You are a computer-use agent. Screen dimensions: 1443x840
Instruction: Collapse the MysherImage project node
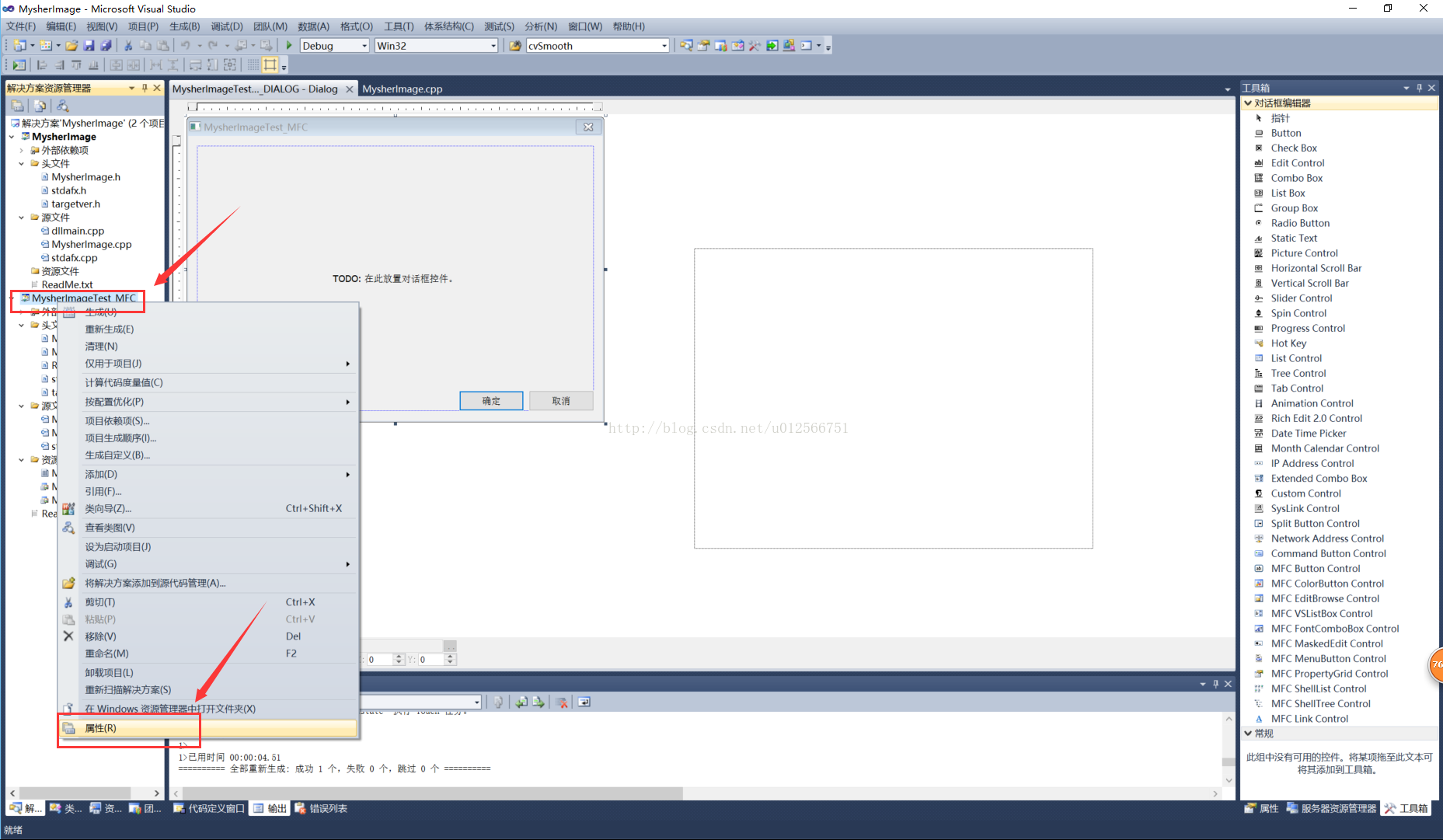click(12, 137)
